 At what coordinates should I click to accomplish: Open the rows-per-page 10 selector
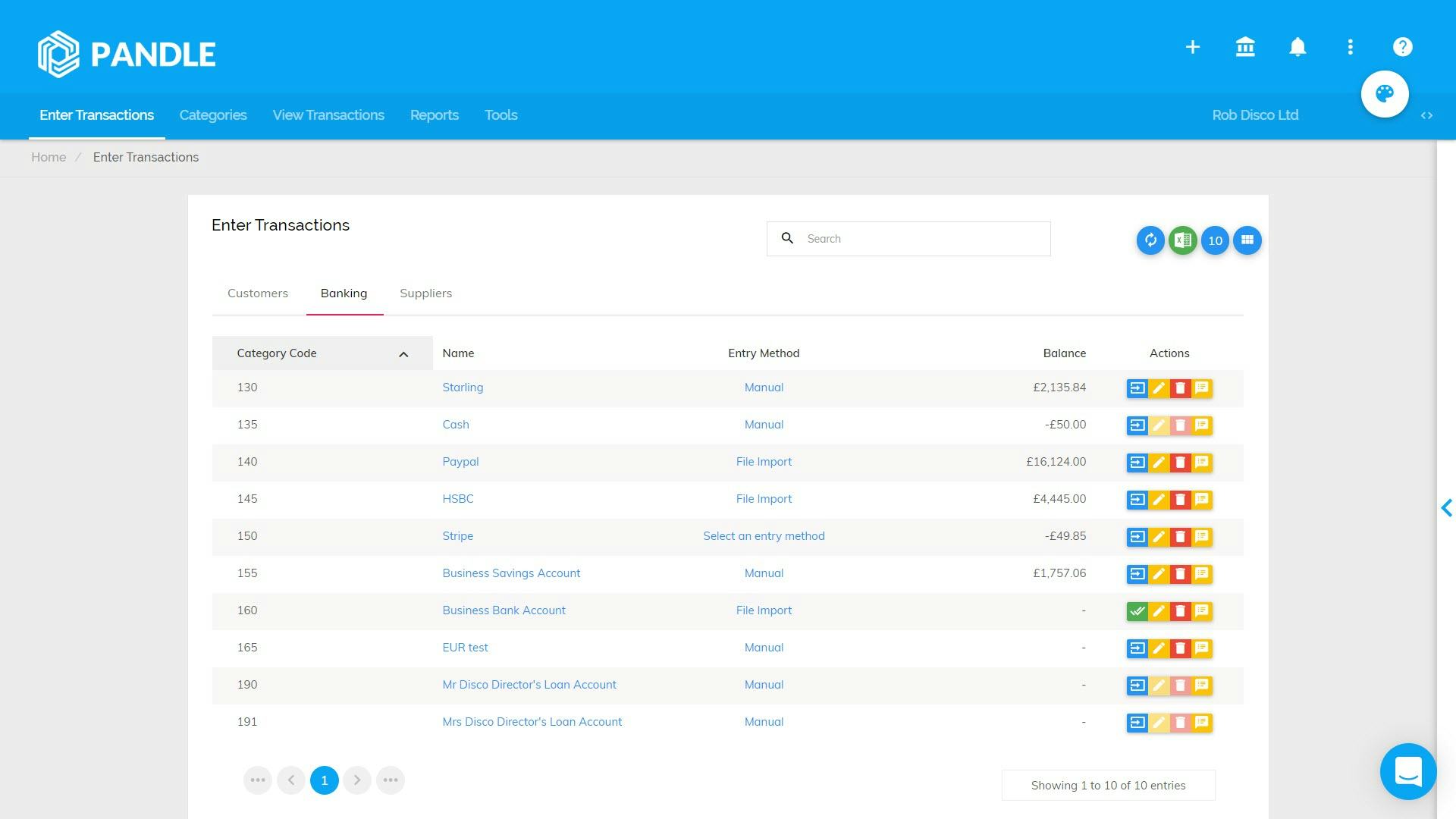pyautogui.click(x=1215, y=240)
